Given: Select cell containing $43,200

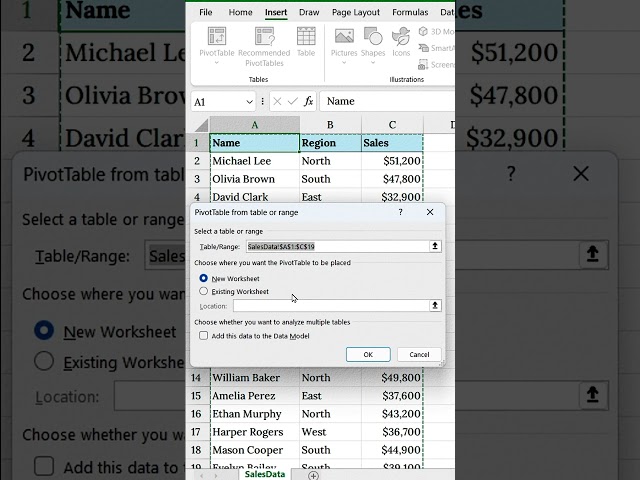Looking at the screenshot, I should (x=392, y=413).
